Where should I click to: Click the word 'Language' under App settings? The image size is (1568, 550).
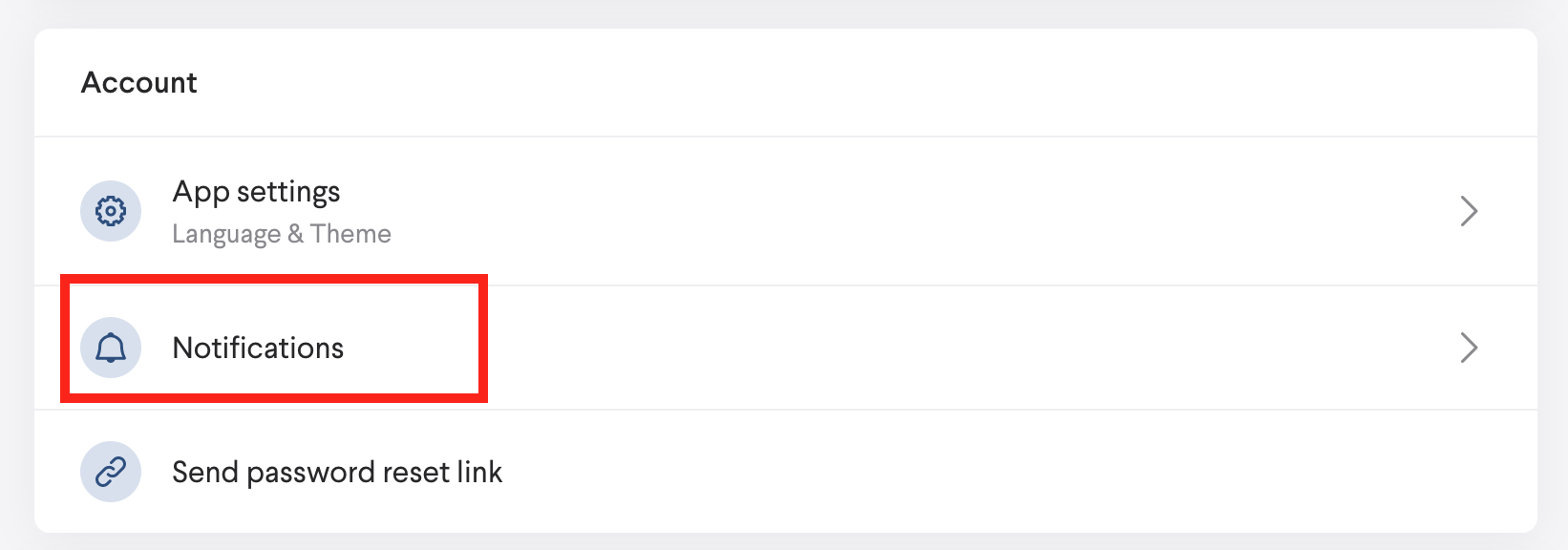226,234
